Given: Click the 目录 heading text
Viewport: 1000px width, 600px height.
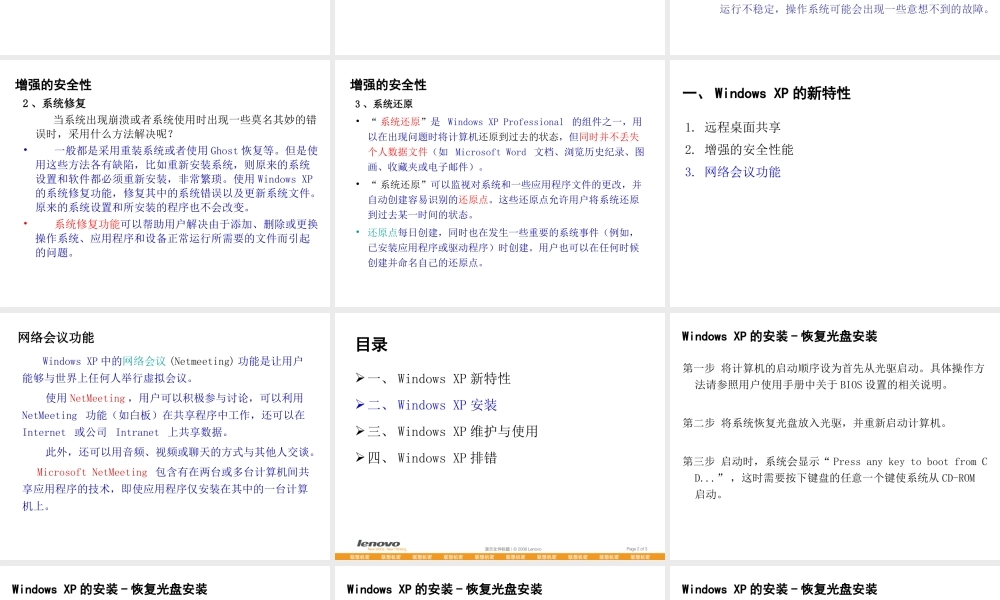Looking at the screenshot, I should coord(371,344).
